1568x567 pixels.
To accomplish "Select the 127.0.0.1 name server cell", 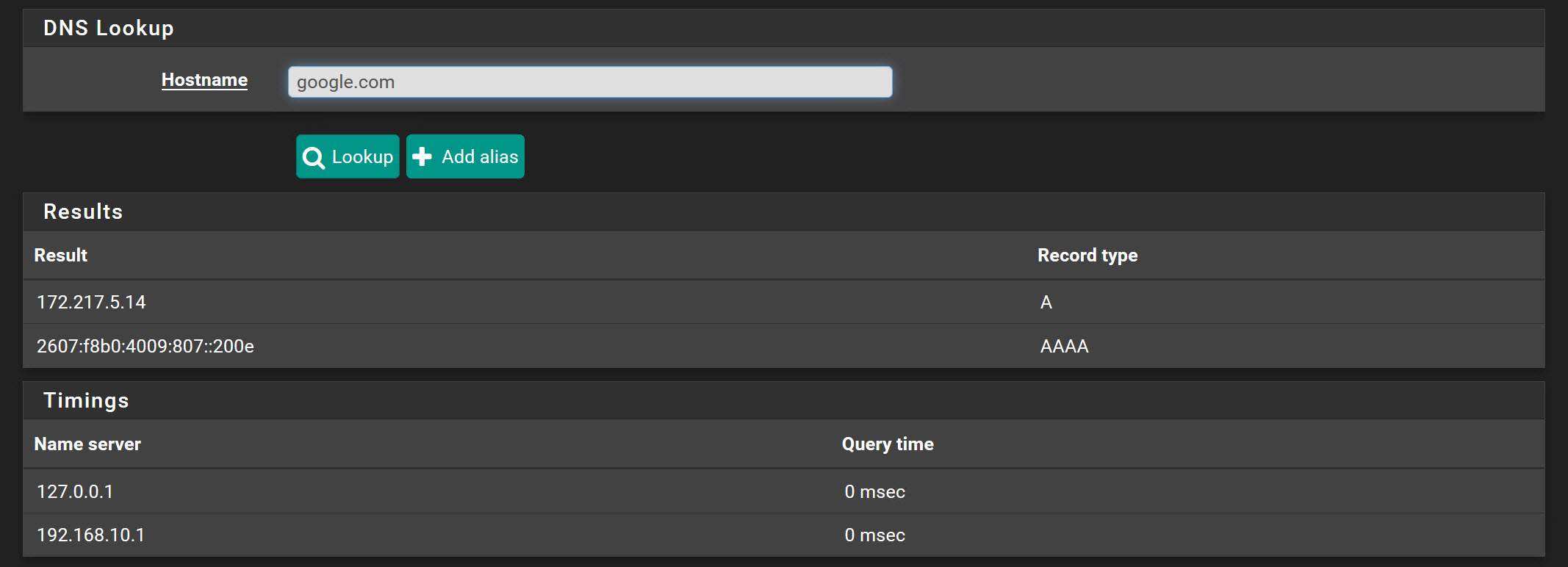I will click(x=75, y=491).
